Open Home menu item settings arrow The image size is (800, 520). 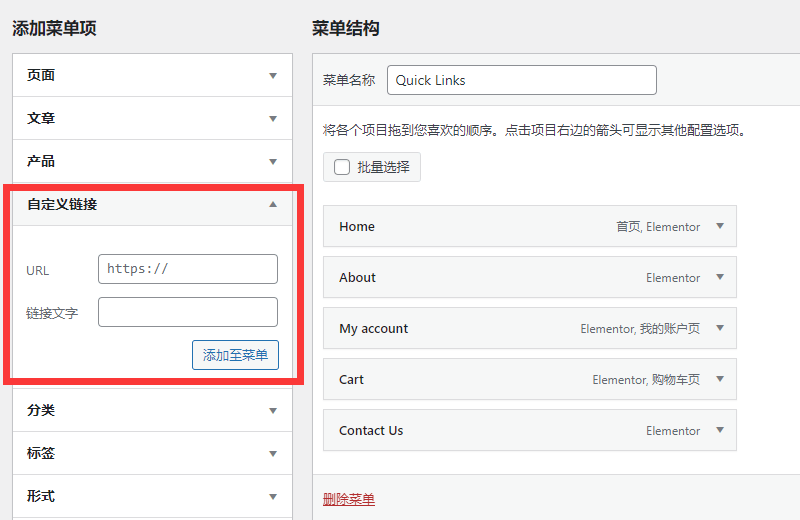pyautogui.click(x=719, y=226)
